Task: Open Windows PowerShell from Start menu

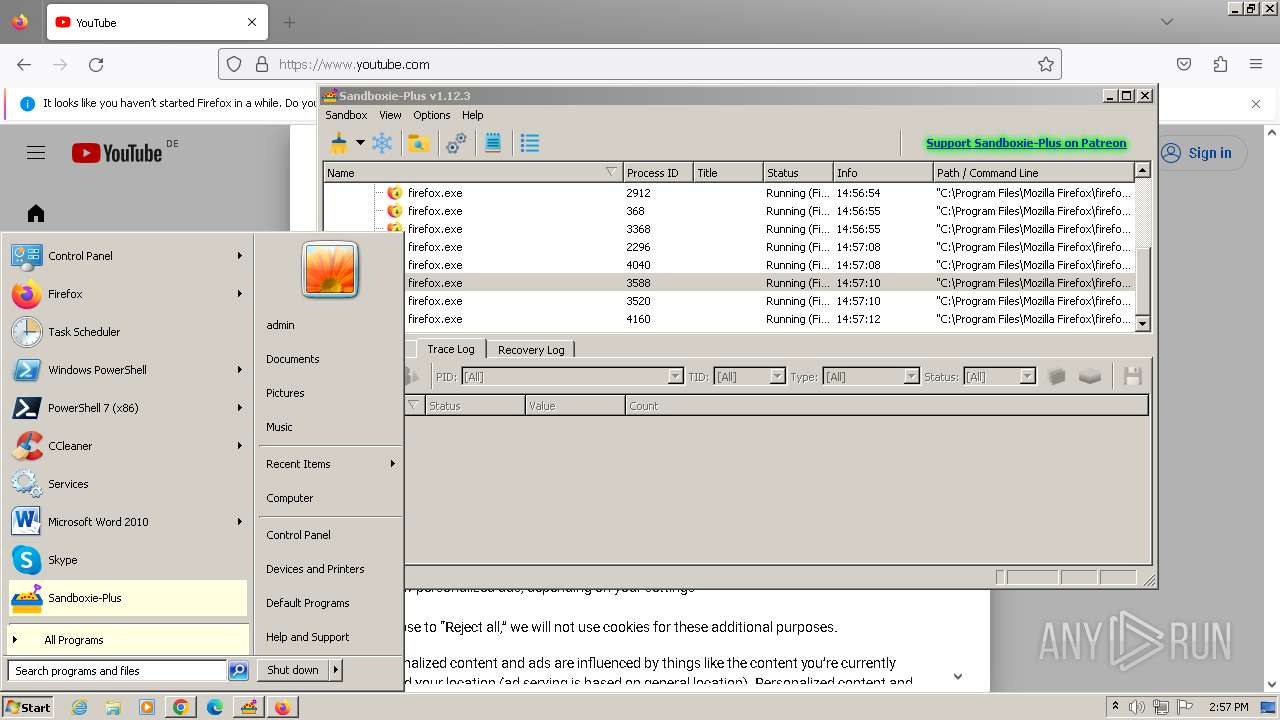Action: coord(128,370)
